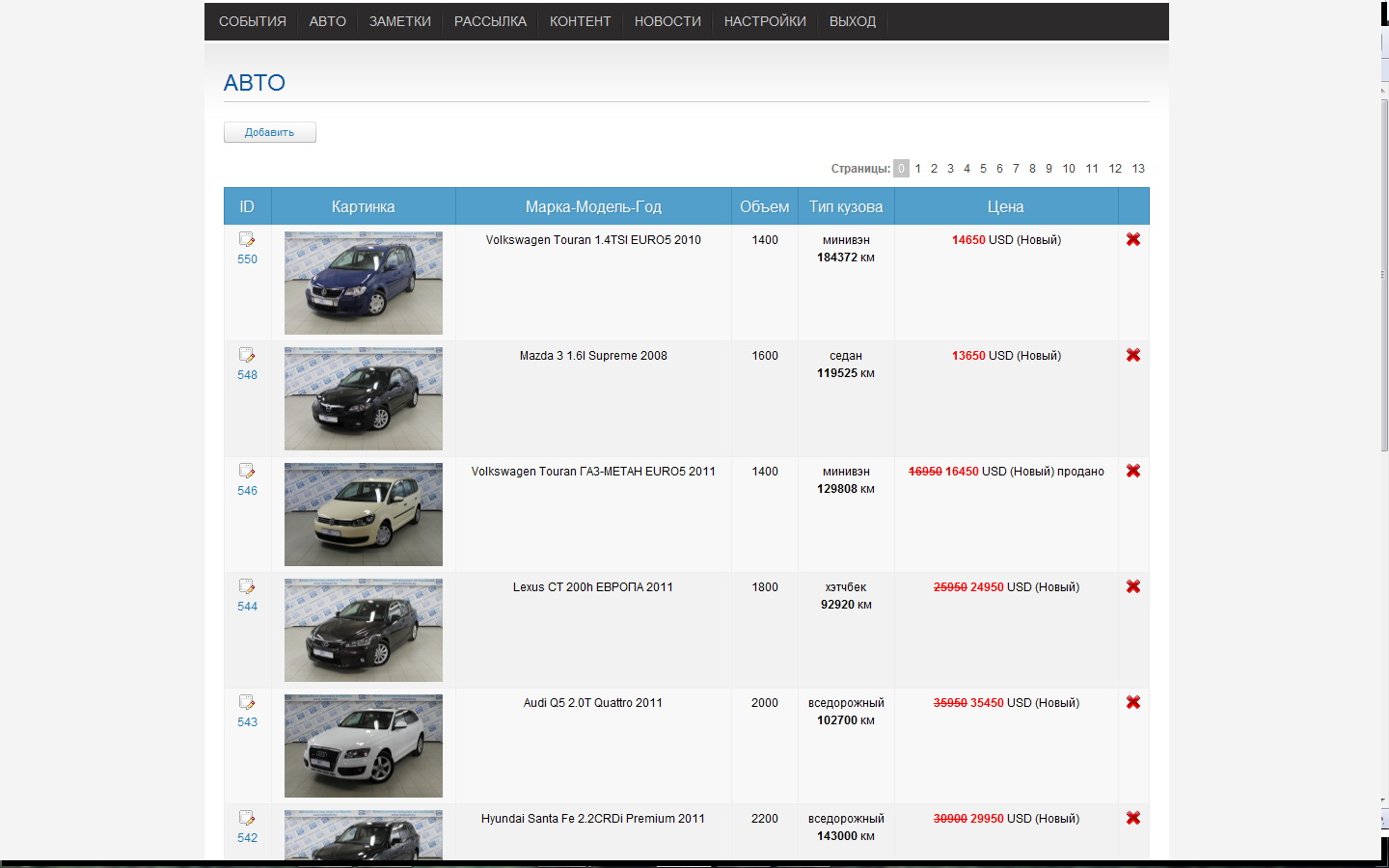Screen dimensions: 1389x868
Task: Open ID link 543
Action: point(247,722)
